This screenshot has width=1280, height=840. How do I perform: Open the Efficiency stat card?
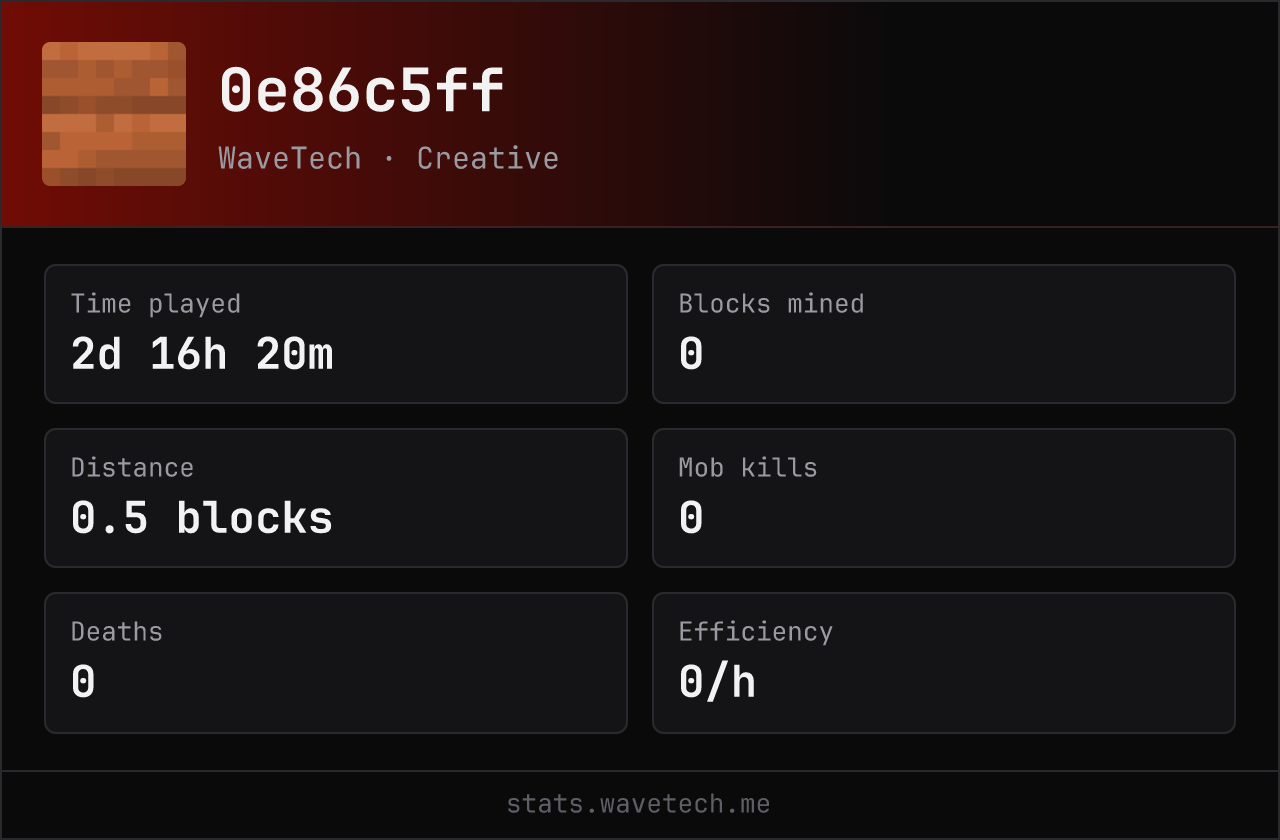pos(944,663)
